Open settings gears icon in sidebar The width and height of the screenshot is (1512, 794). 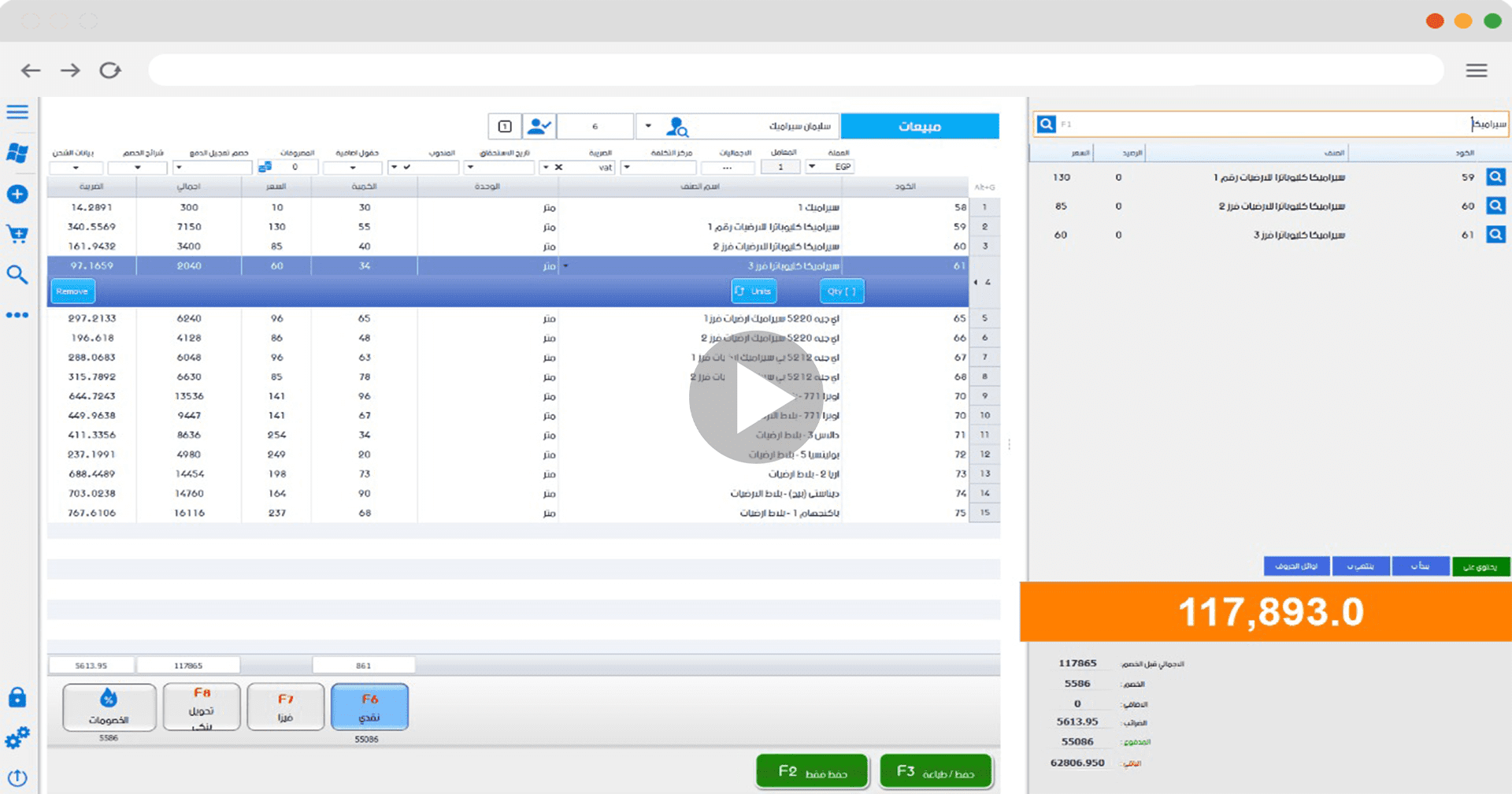[x=17, y=738]
